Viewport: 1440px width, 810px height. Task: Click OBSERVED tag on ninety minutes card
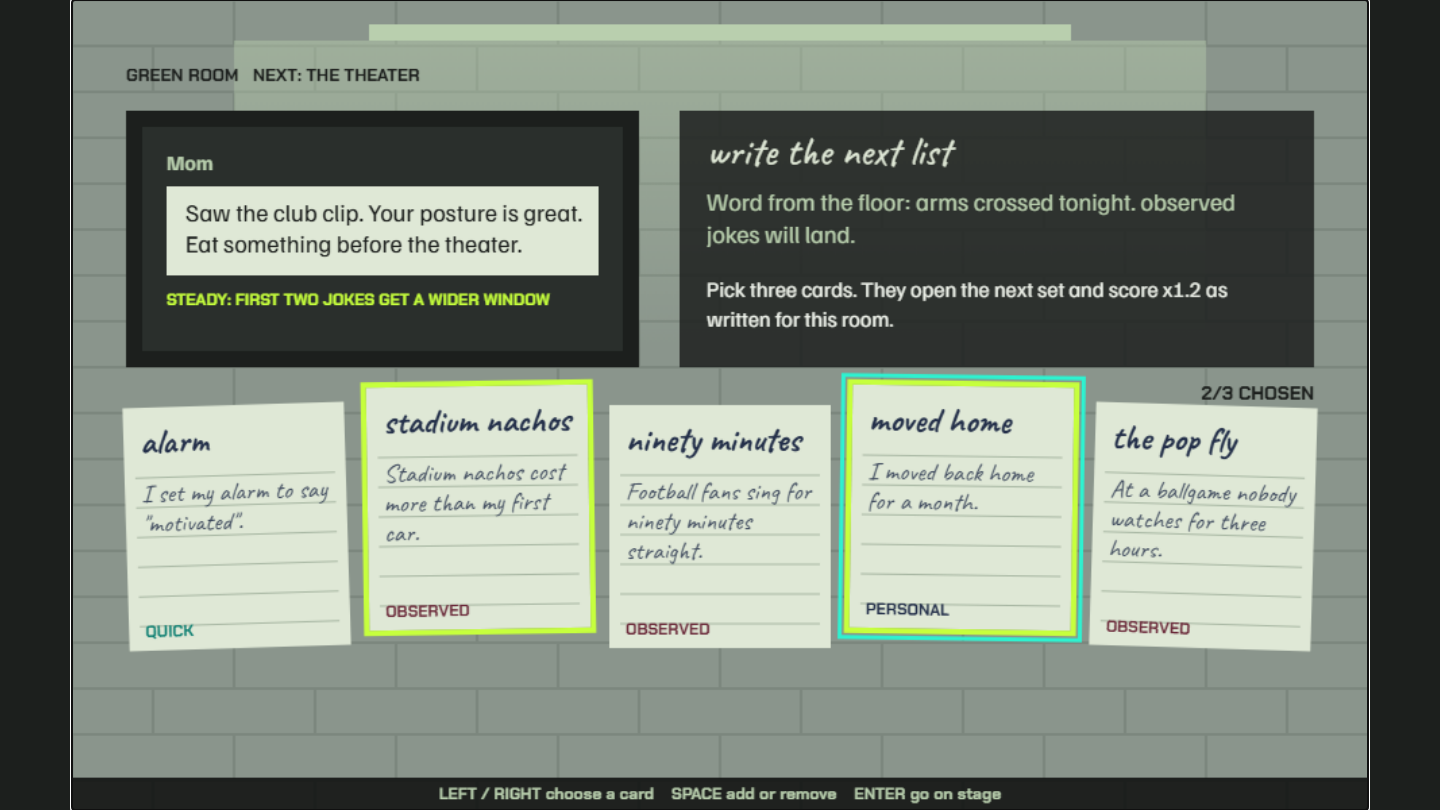(667, 629)
